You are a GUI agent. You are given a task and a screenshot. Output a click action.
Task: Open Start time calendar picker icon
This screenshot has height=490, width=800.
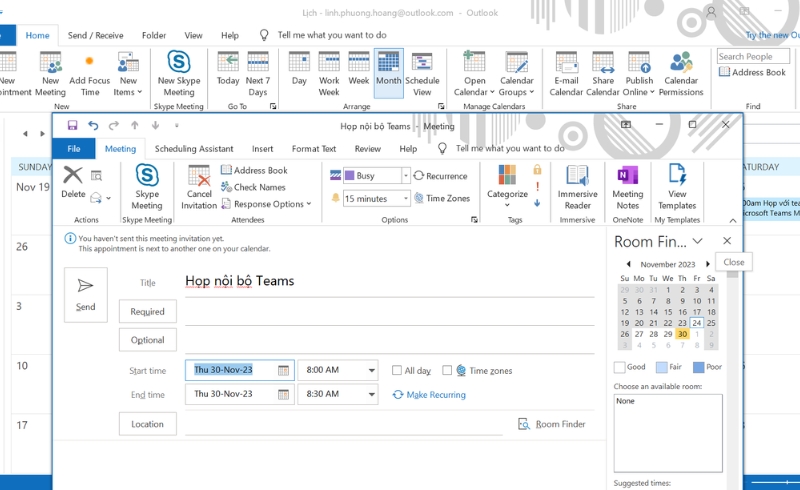click(283, 370)
